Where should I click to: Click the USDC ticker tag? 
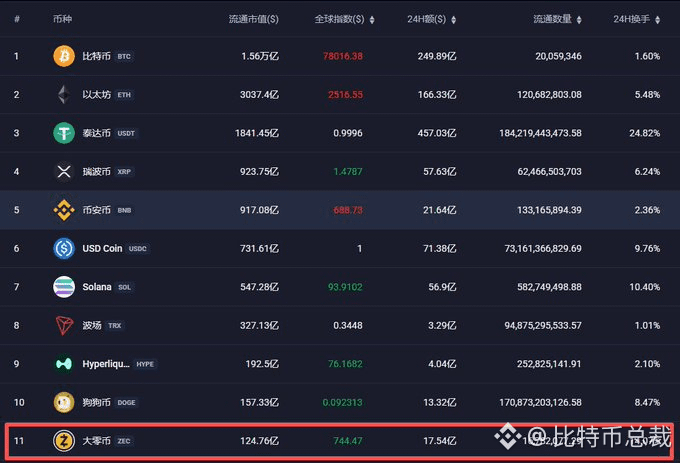137,249
